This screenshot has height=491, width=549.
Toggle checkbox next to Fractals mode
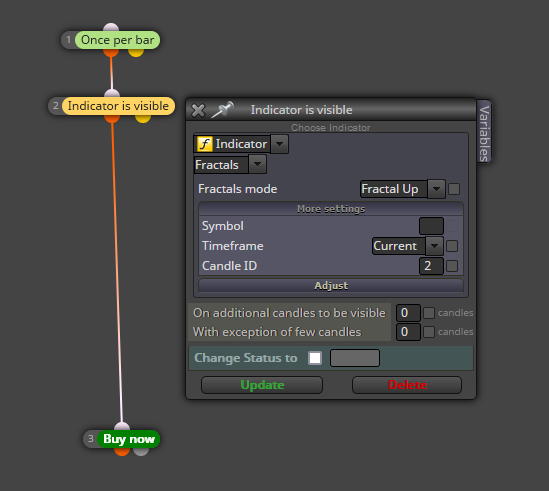click(454, 189)
